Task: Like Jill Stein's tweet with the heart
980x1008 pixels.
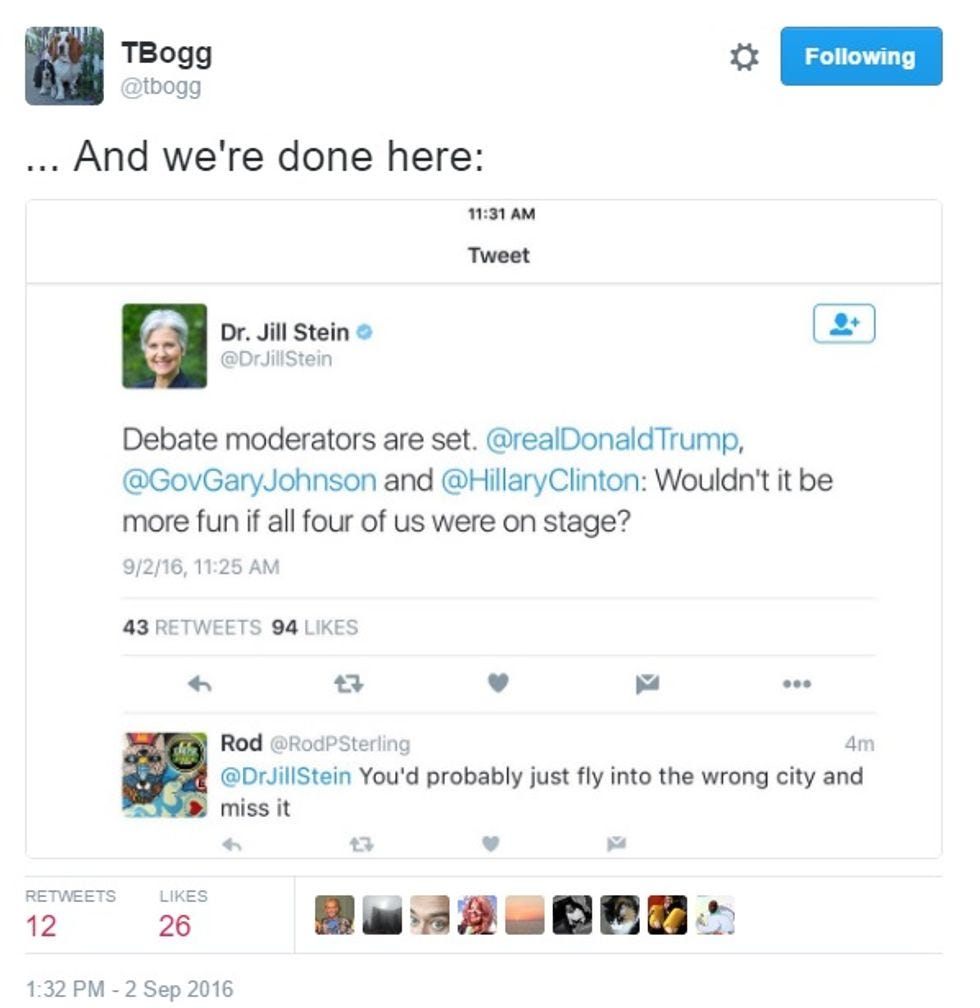Action: [x=498, y=683]
